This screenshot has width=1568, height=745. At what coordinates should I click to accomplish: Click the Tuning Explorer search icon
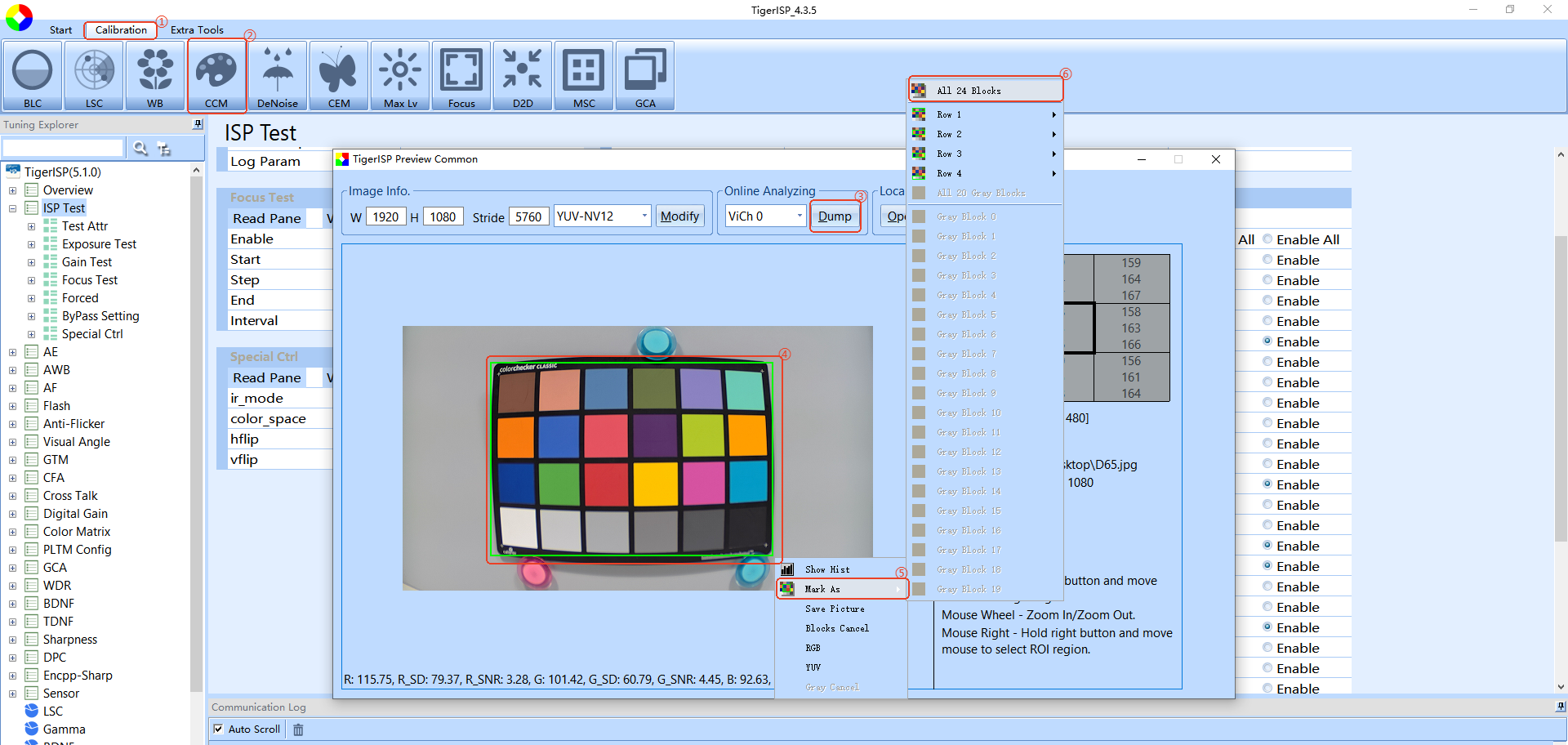click(140, 148)
